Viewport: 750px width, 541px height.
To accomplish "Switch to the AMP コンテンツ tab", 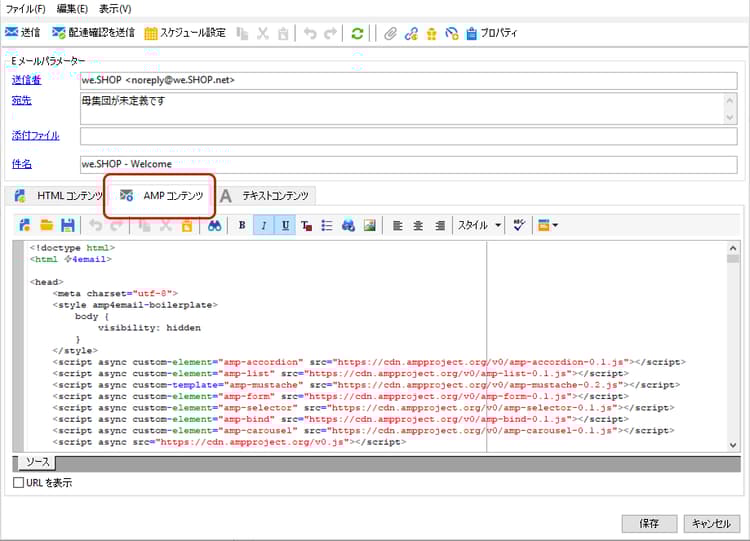I will pos(161,196).
